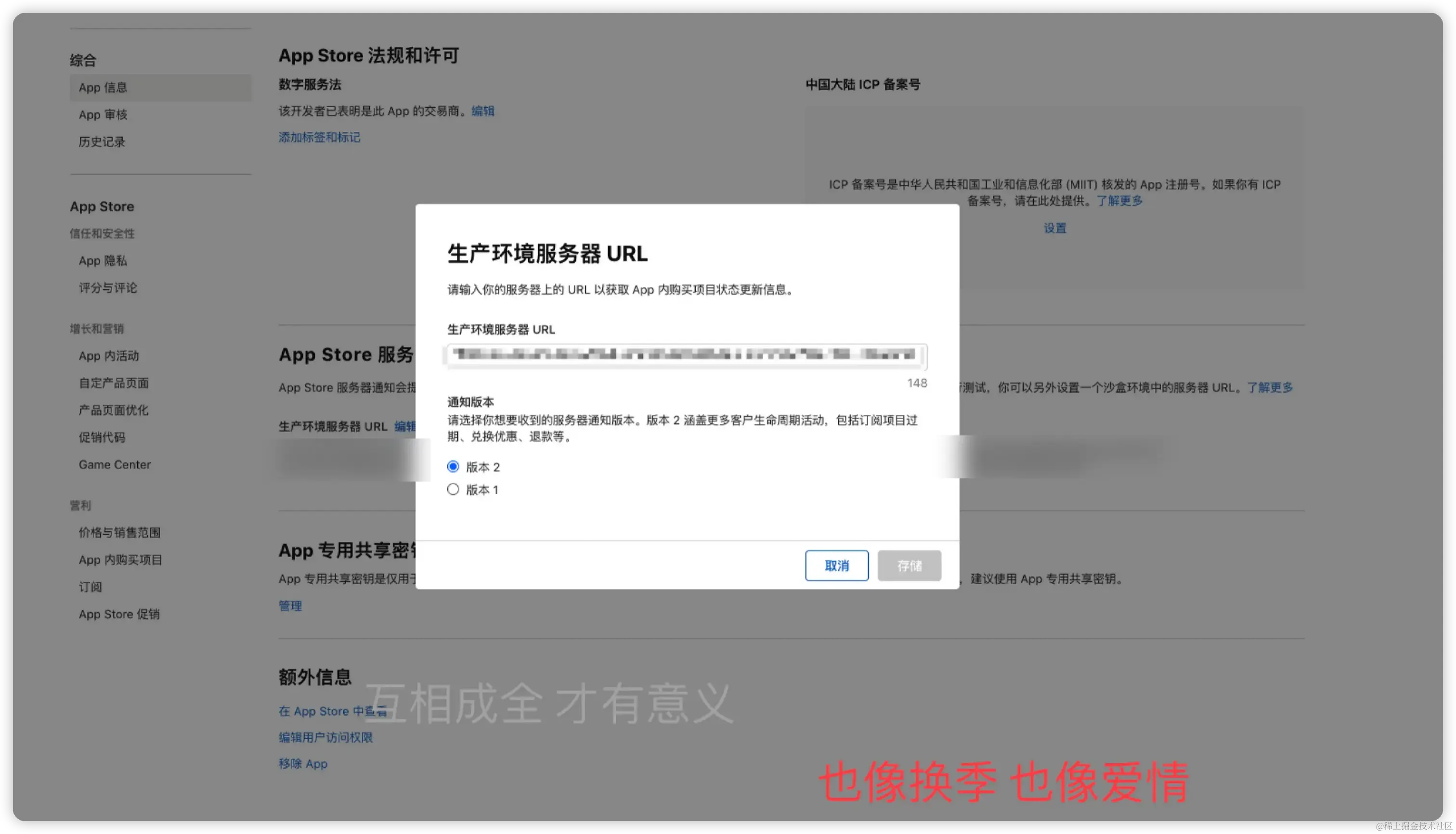
Task: Open App 内活动 in the sidebar
Action: click(x=109, y=356)
